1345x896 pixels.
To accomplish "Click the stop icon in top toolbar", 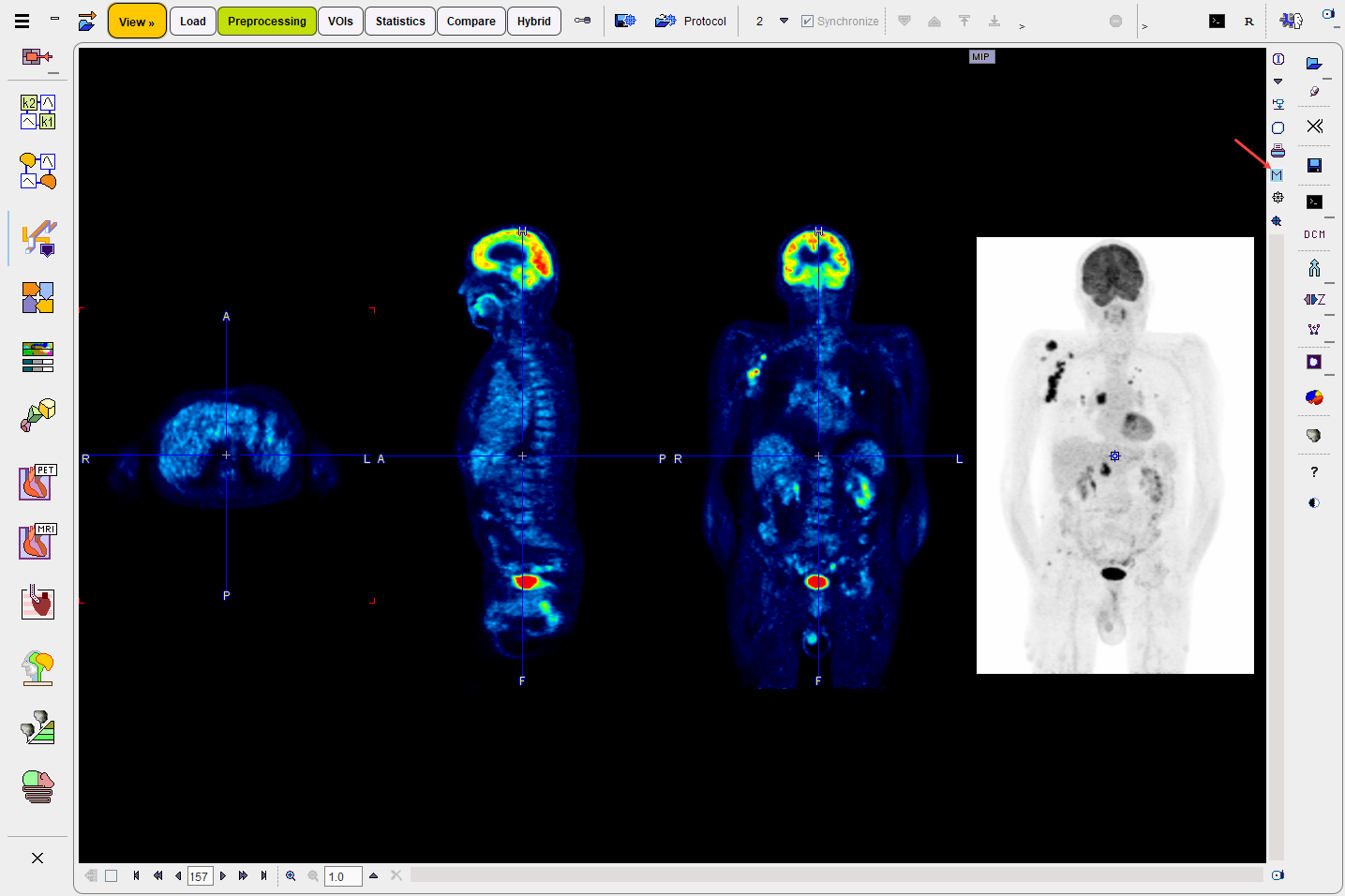I will coord(1115,21).
